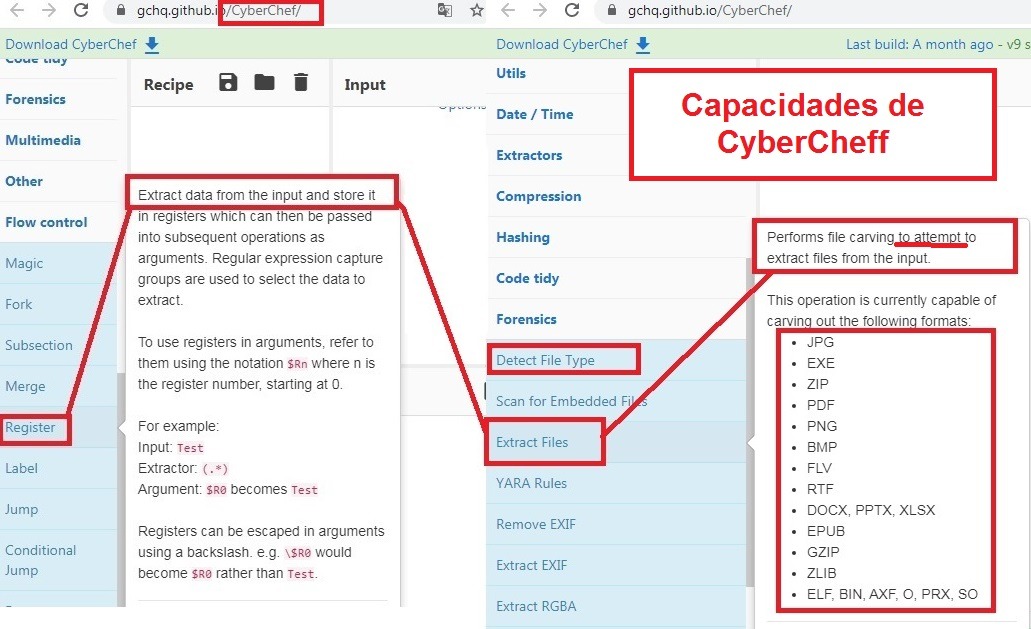The height and width of the screenshot is (629, 1031).
Task: Click the translate page icon in address bar
Action: tap(445, 10)
